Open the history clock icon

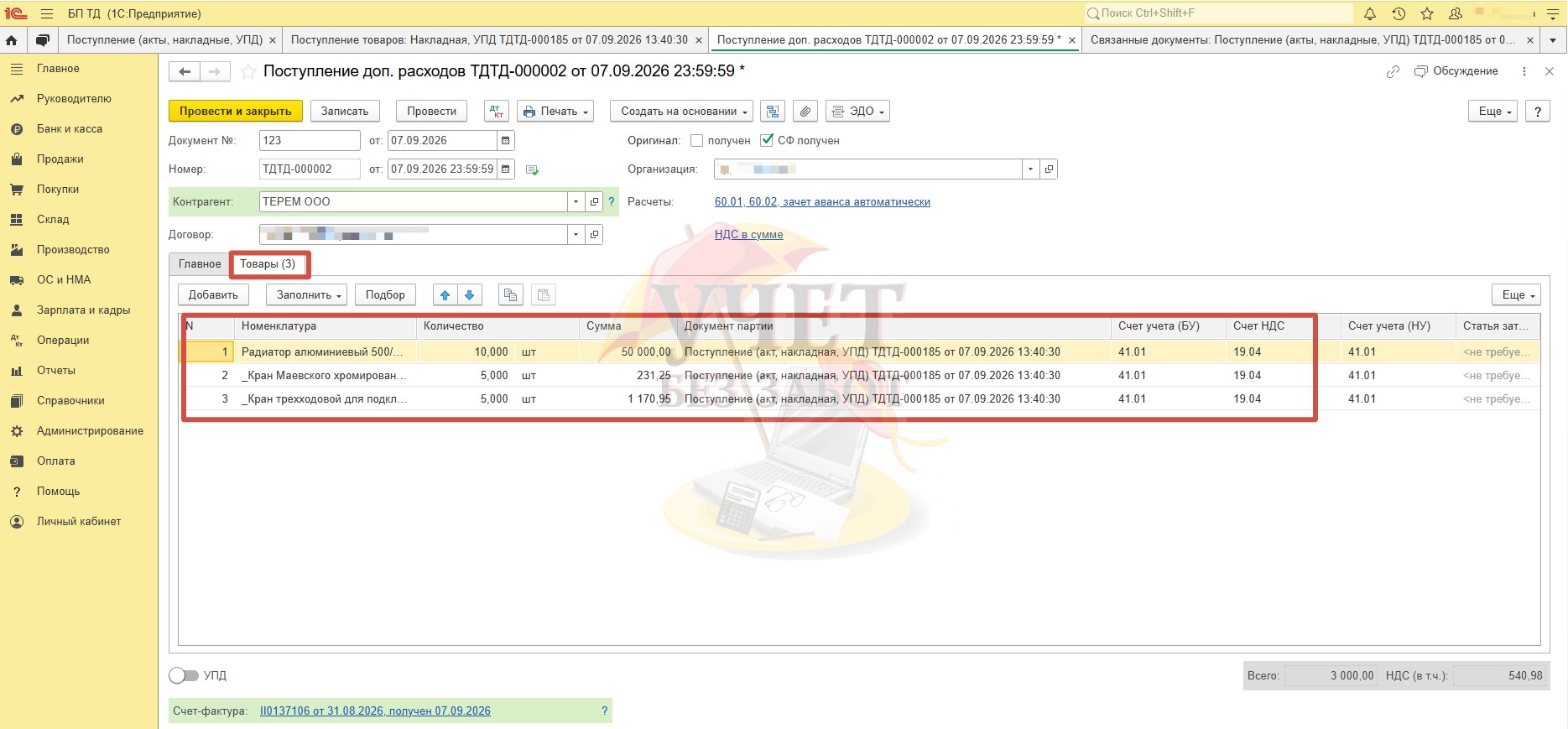click(x=1399, y=13)
